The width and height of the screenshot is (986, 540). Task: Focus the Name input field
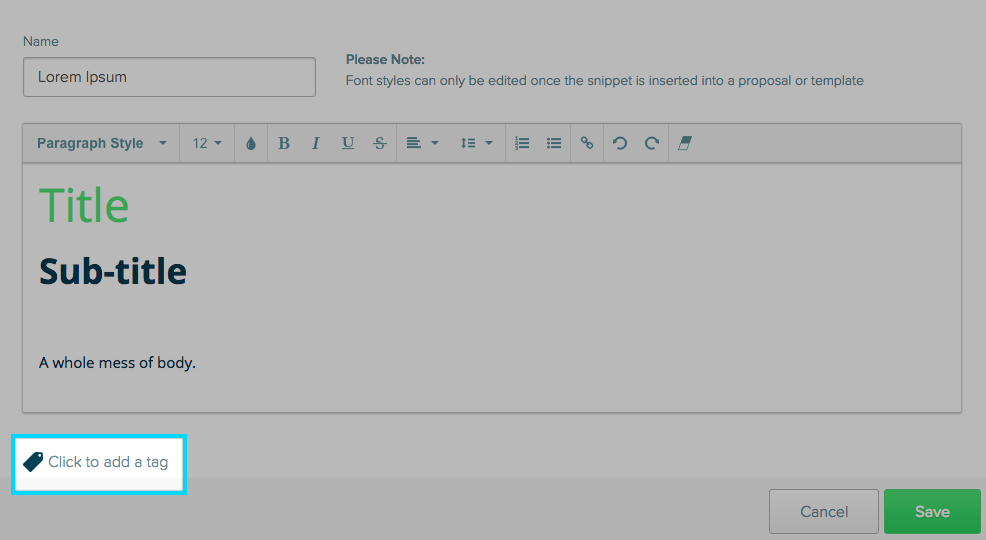click(169, 77)
